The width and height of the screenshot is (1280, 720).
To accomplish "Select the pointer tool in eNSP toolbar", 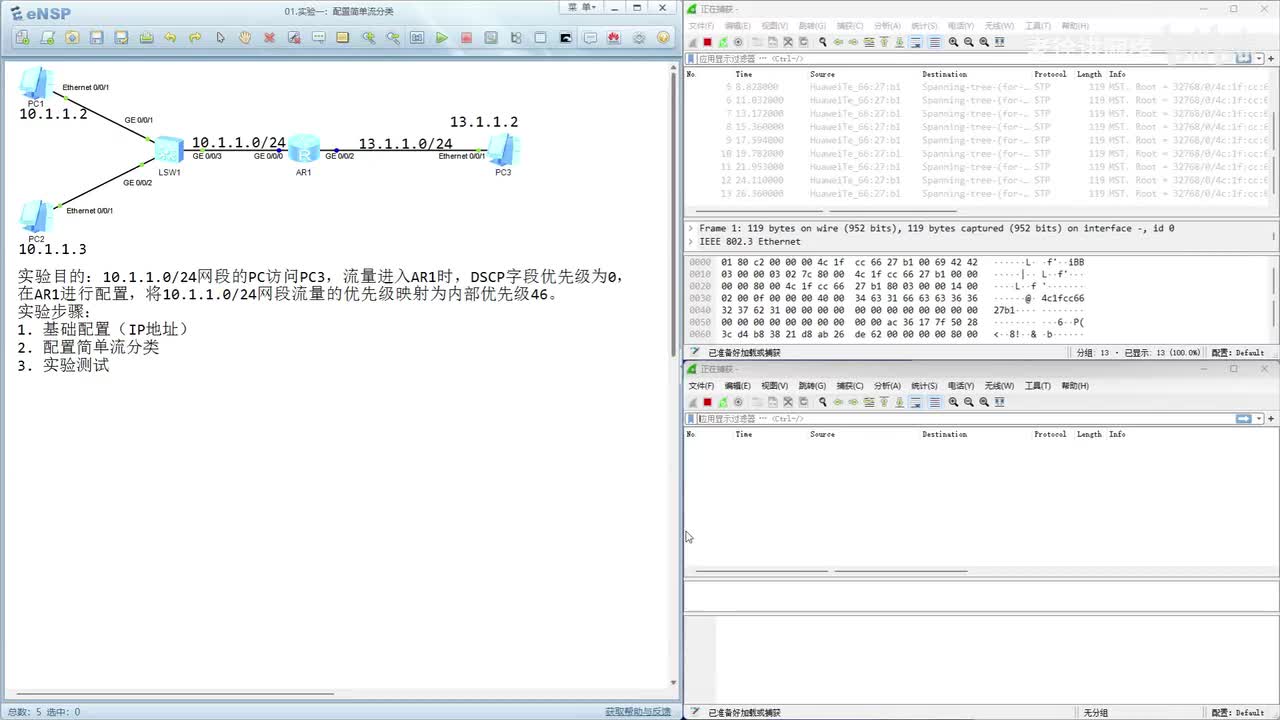I will [x=220, y=38].
